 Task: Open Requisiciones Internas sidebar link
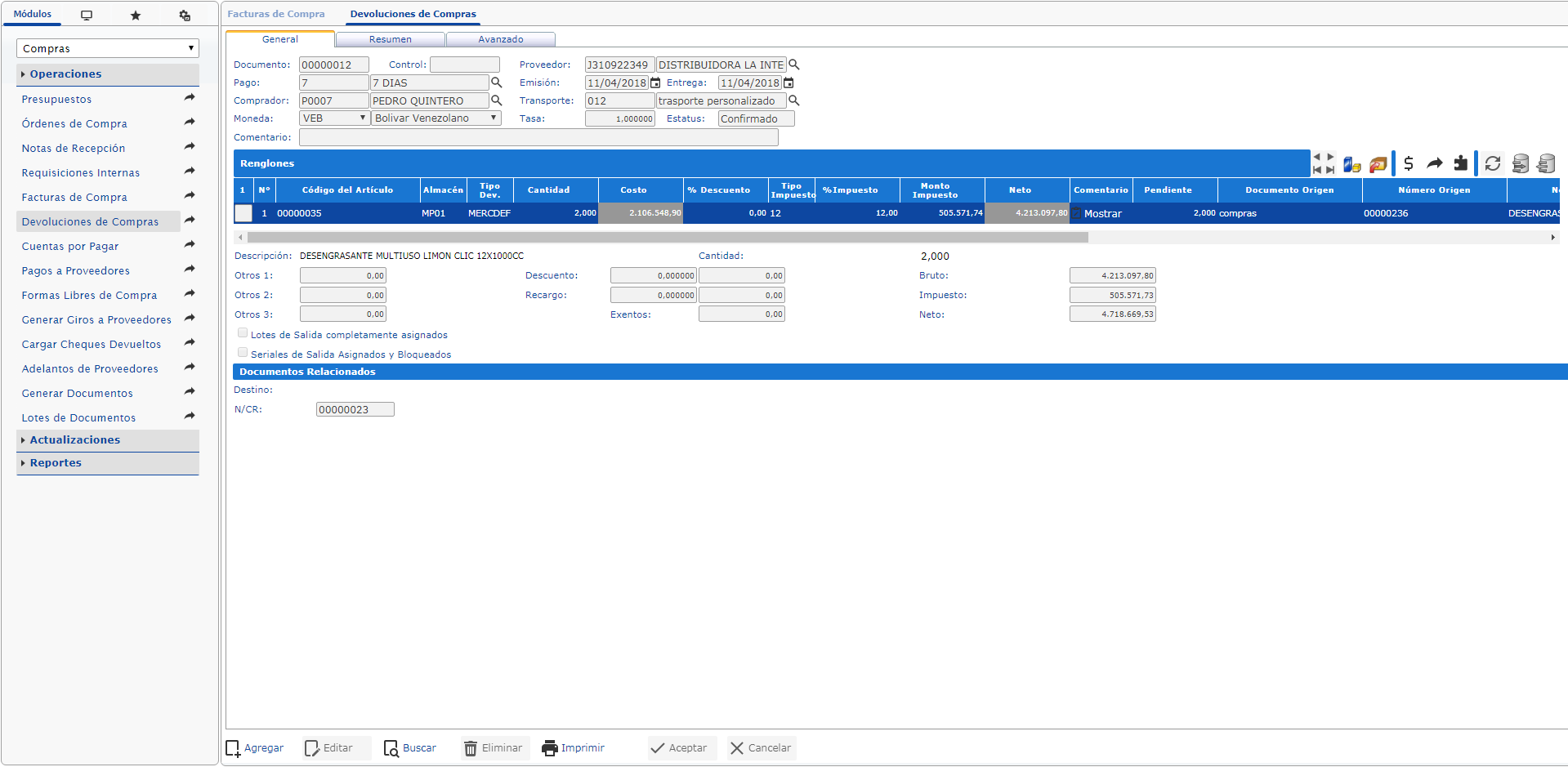[x=81, y=172]
